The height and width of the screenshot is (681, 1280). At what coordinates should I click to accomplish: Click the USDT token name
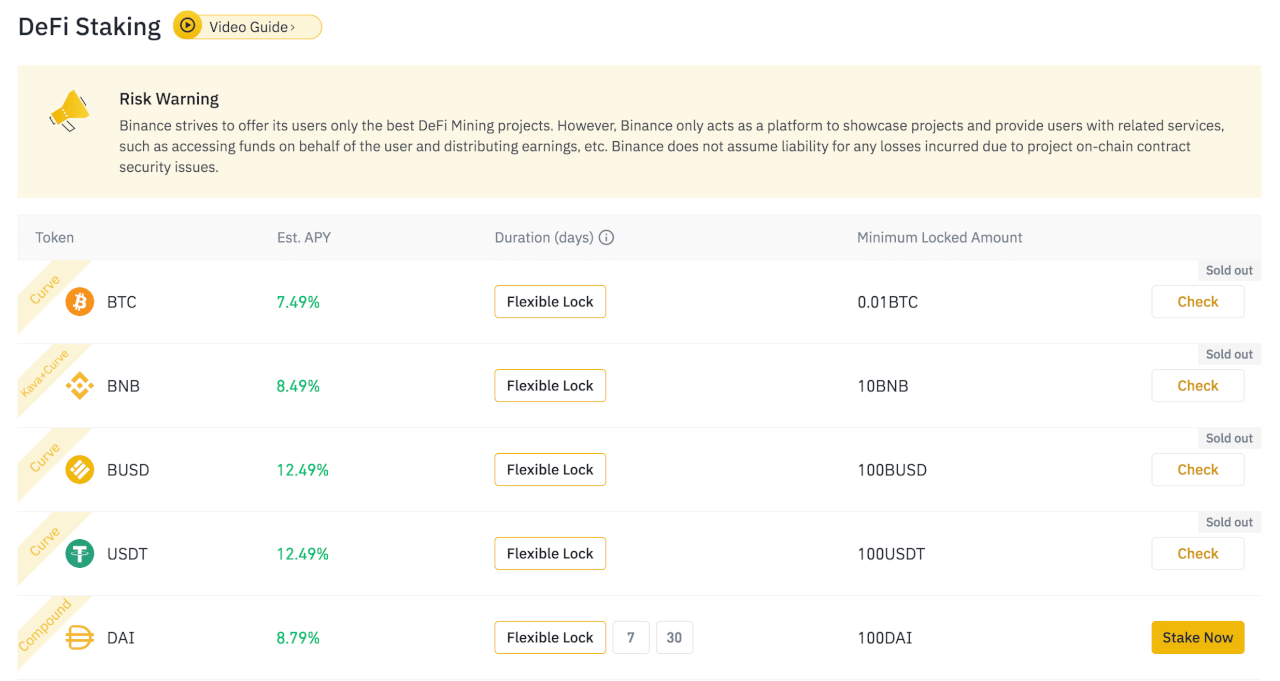pos(127,554)
